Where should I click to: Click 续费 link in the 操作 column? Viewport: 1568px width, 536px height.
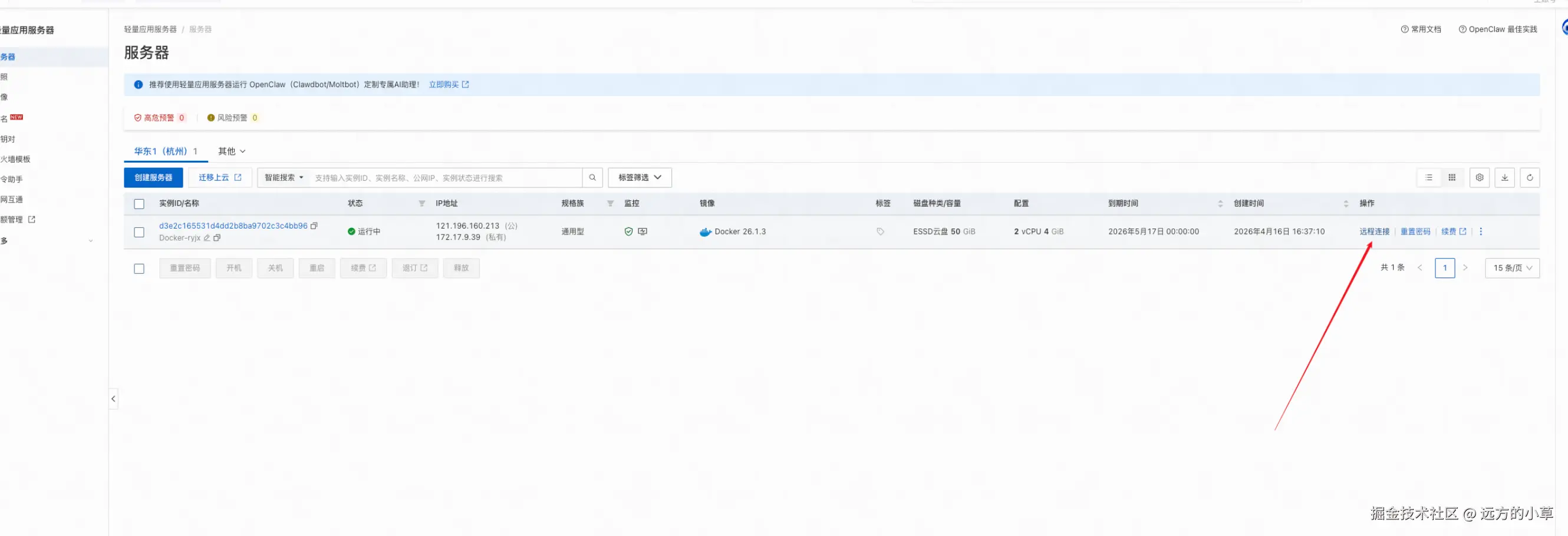coord(1454,232)
